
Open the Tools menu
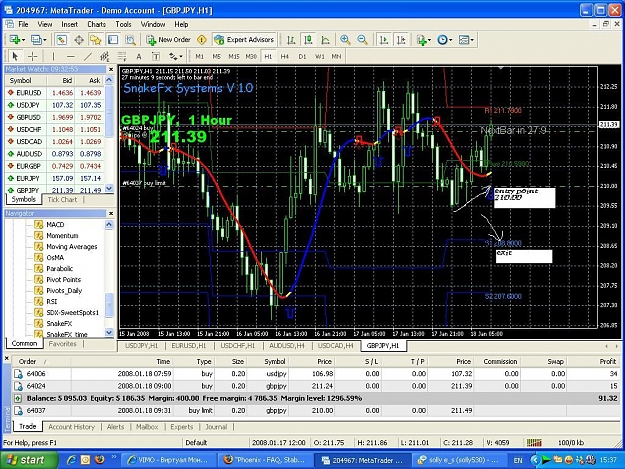pos(123,24)
